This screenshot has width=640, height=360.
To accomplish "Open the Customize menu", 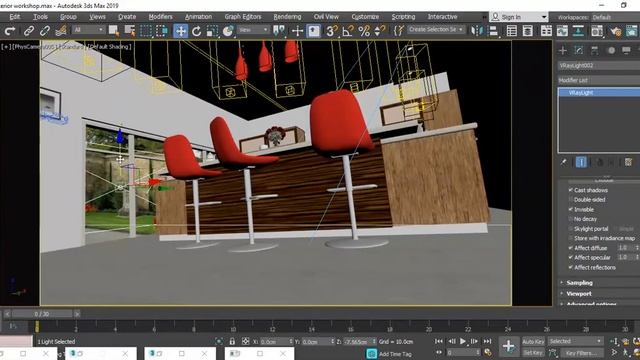I will point(365,17).
